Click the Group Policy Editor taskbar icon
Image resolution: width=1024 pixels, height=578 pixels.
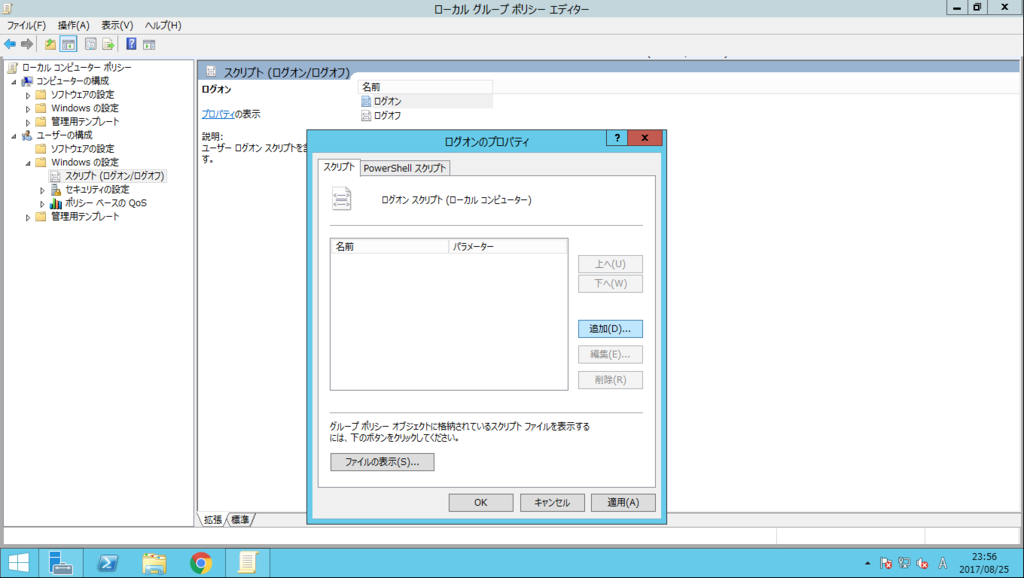tap(248, 563)
